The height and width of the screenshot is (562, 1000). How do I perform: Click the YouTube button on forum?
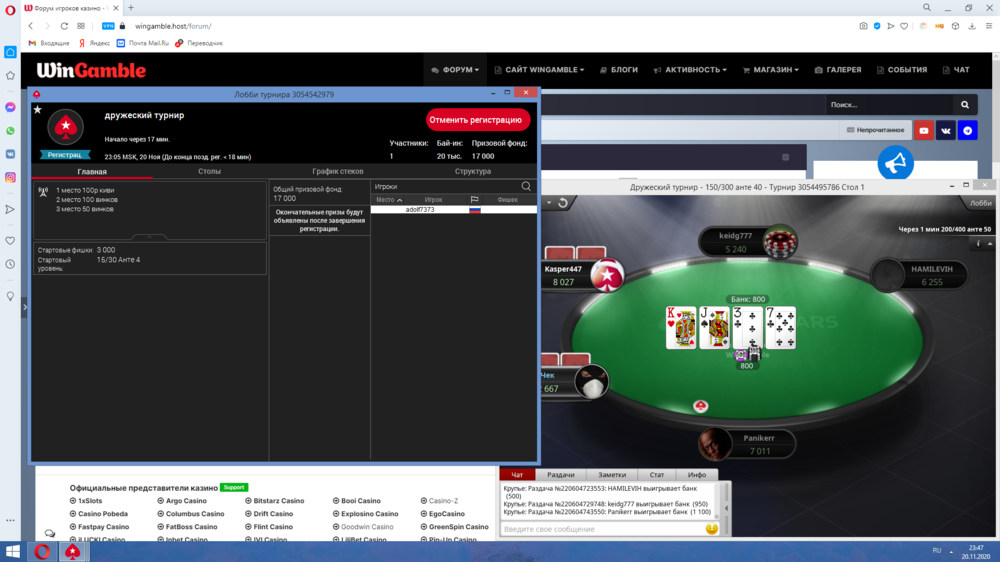tap(923, 130)
